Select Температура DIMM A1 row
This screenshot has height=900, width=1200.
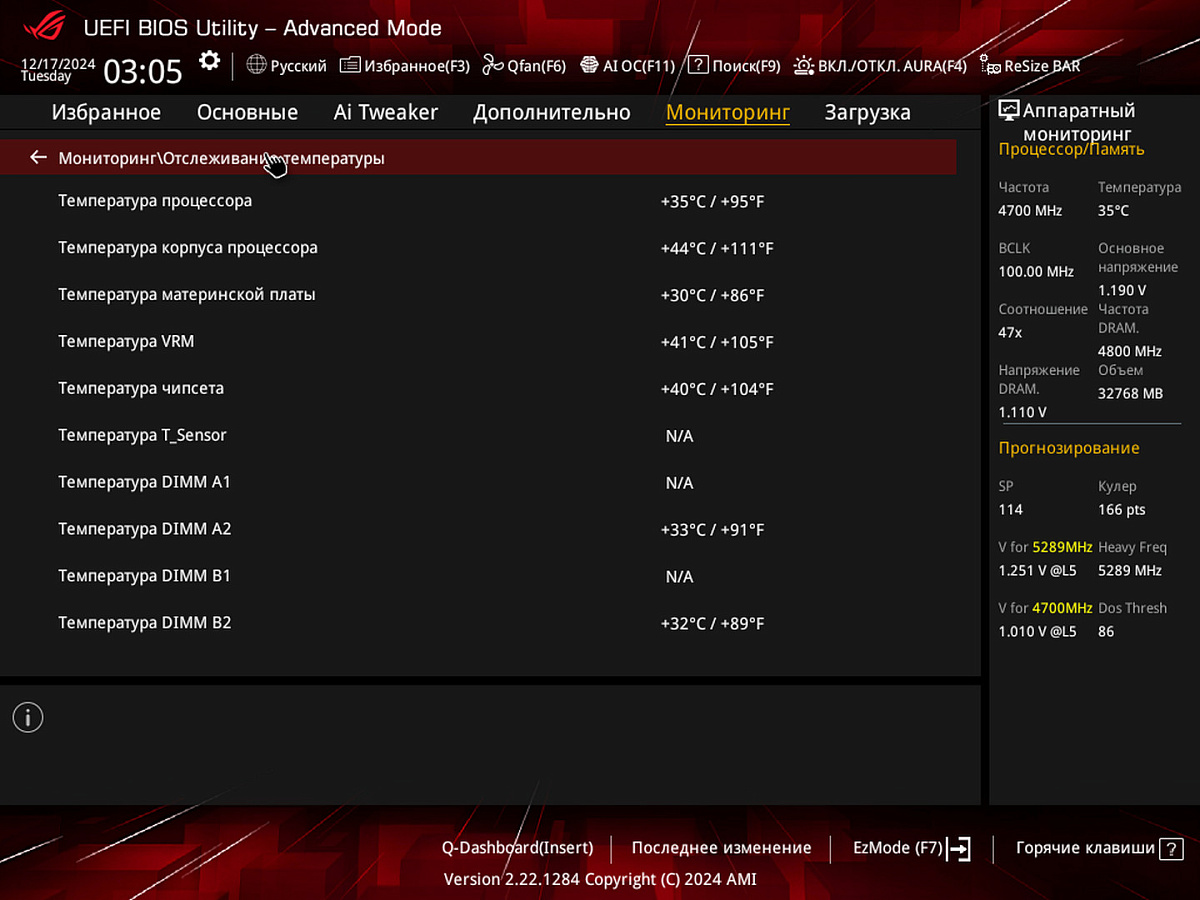(478, 483)
